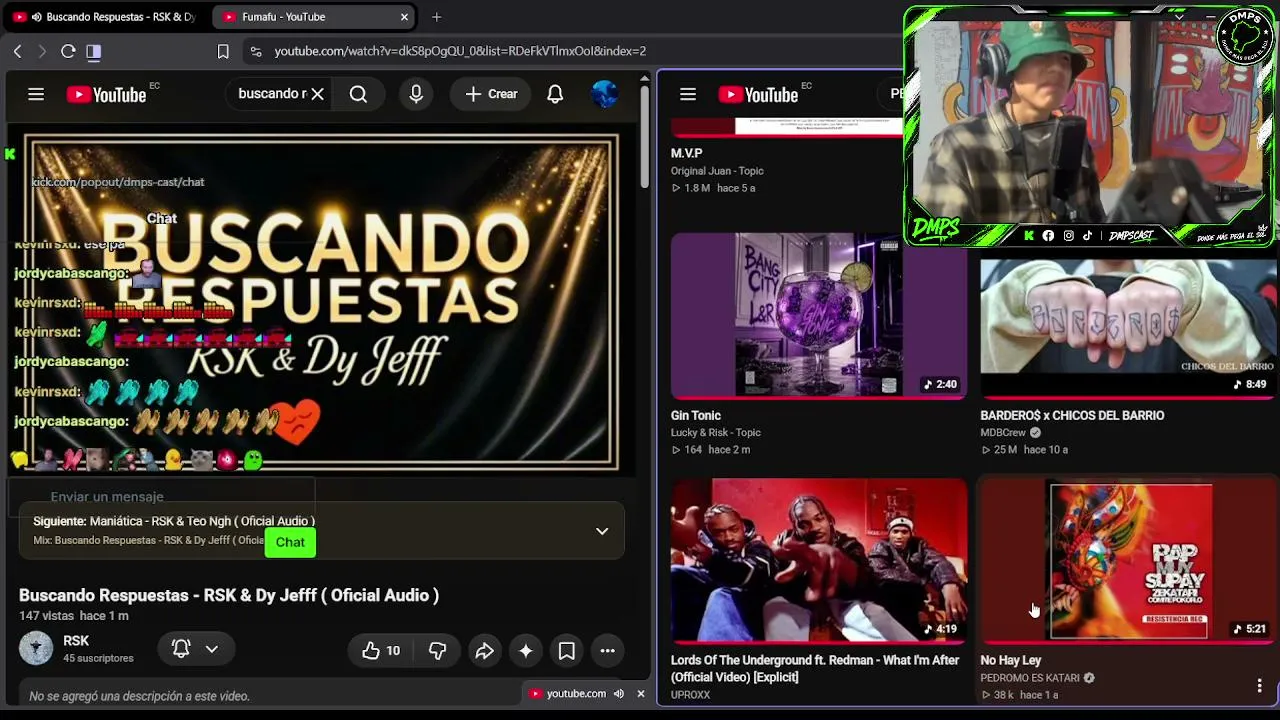Toggle the RSK subscription notification bell

click(x=181, y=649)
